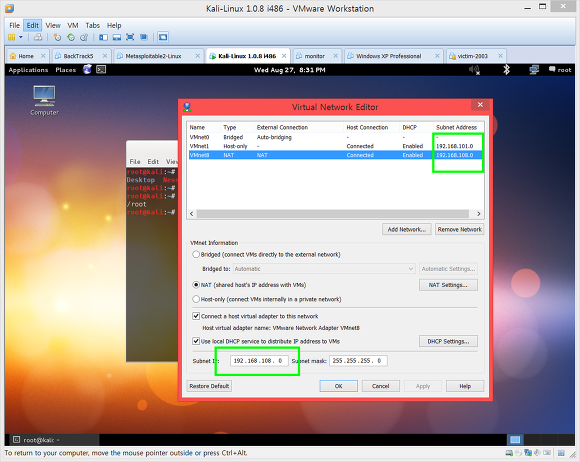Screen dimensions: 580x462
Task: Open the File menu
Action: coord(14,25)
